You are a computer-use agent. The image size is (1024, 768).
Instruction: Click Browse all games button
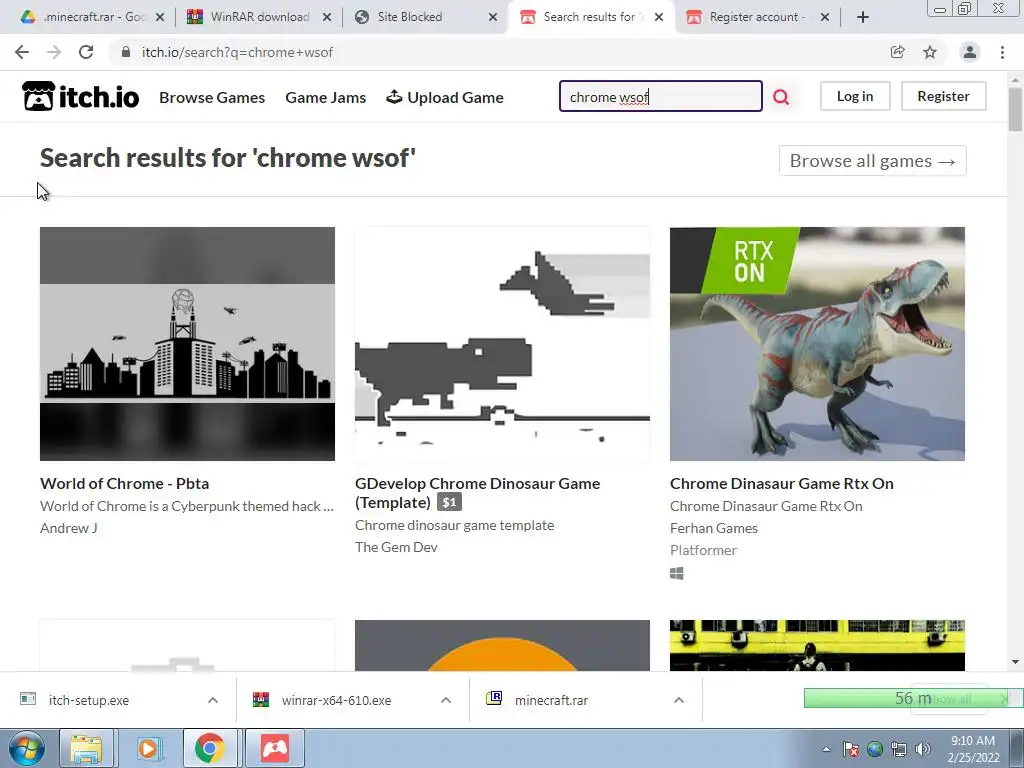coord(872,161)
